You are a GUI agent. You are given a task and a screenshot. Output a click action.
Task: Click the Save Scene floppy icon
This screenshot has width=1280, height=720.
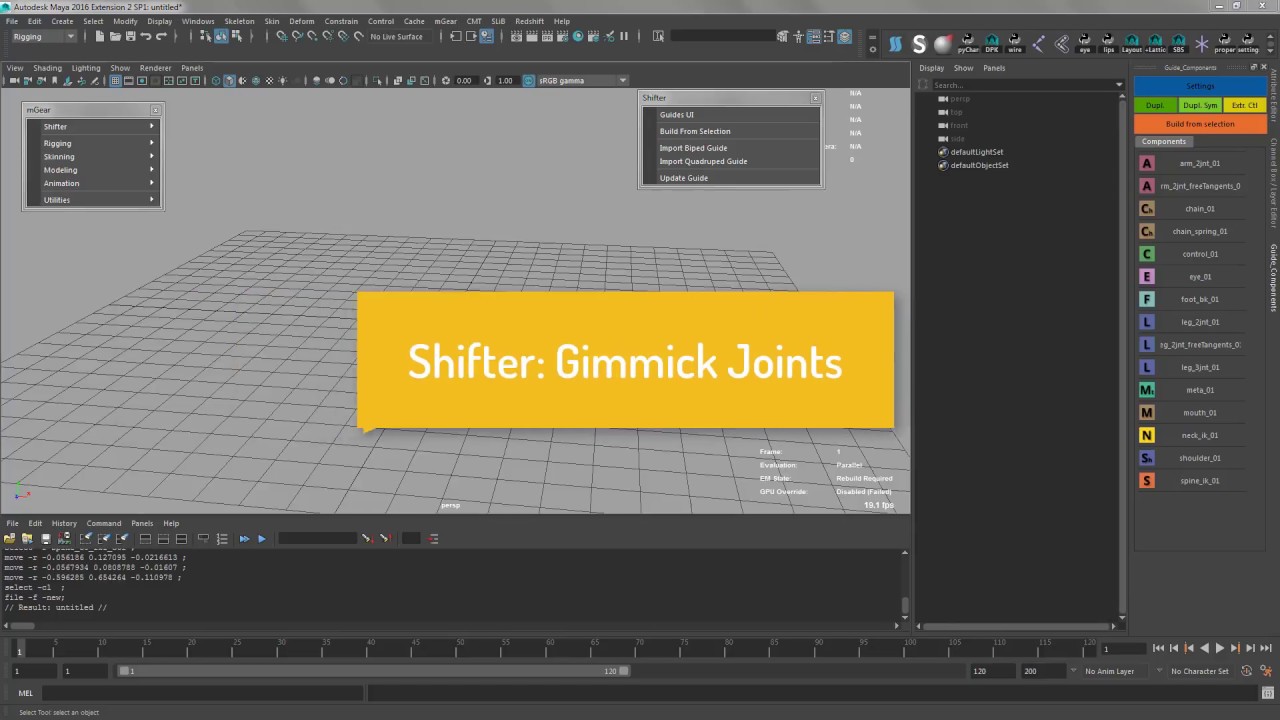click(x=130, y=36)
